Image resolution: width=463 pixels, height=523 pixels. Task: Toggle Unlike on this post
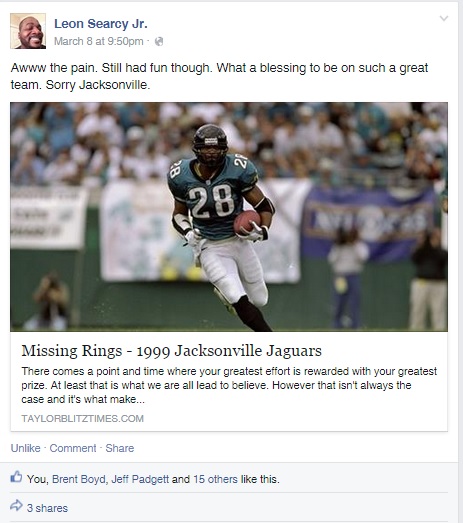click(25, 448)
